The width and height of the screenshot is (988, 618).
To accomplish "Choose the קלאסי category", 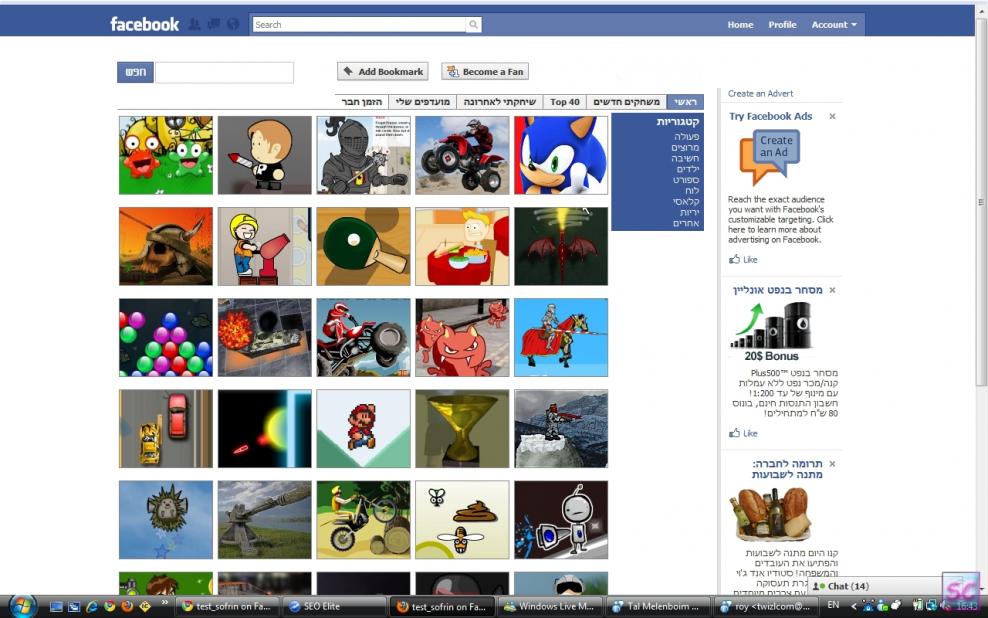I will [x=686, y=202].
